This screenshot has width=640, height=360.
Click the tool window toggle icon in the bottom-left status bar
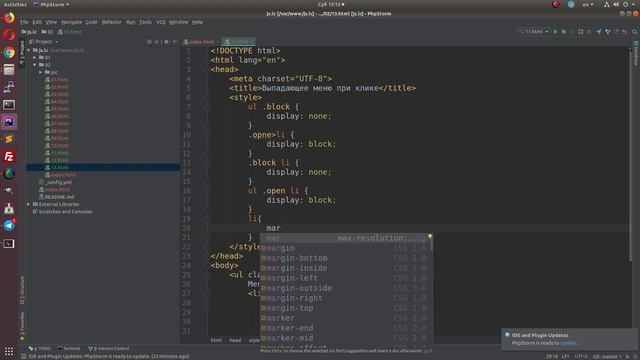[x=23, y=356]
